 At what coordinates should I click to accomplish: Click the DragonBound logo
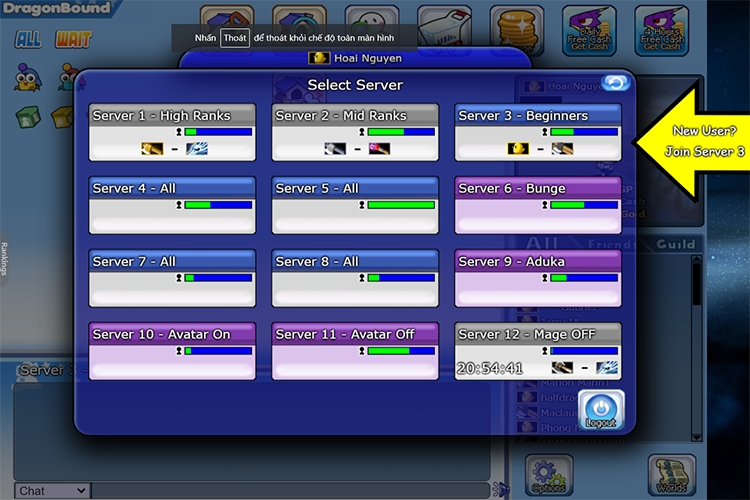[55, 8]
